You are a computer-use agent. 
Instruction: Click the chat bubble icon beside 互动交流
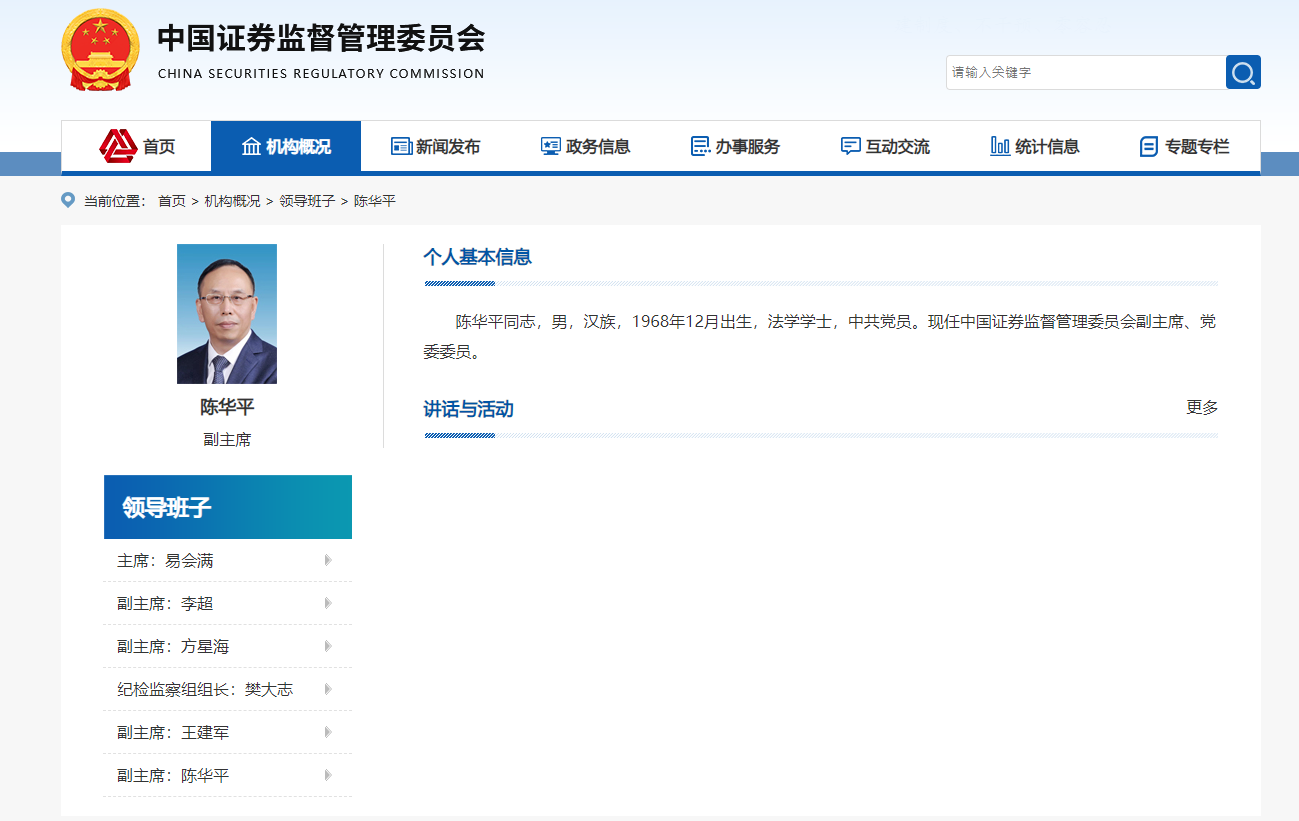click(x=850, y=147)
